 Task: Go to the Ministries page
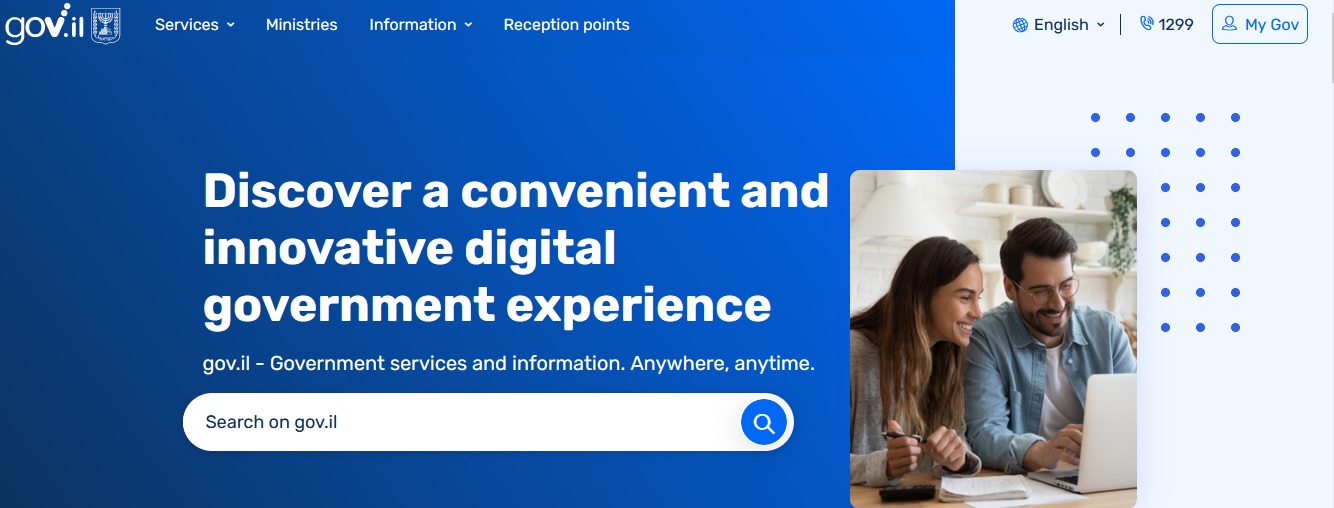(301, 25)
